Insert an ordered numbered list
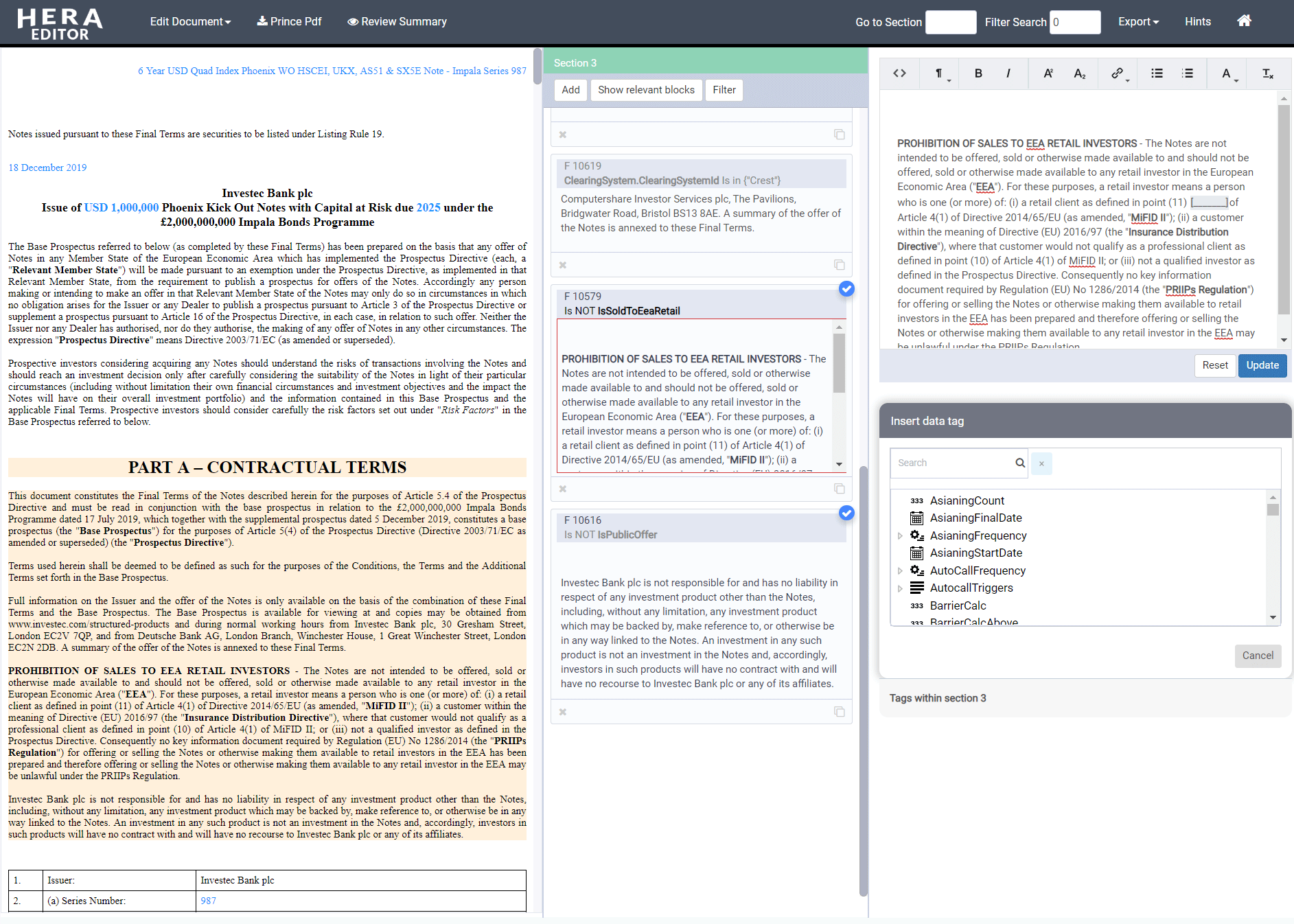The width and height of the screenshot is (1294, 924). [1188, 73]
